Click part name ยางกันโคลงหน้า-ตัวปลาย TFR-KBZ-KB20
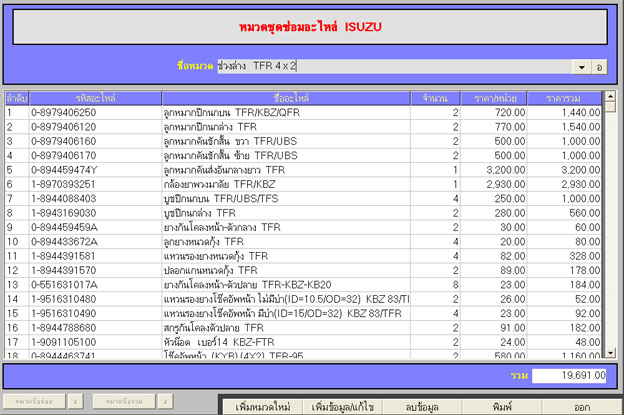The image size is (624, 415). (247, 284)
